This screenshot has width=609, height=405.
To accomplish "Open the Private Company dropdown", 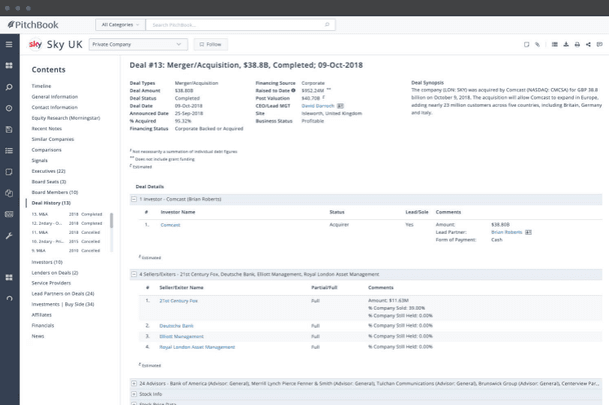I will [137, 44].
